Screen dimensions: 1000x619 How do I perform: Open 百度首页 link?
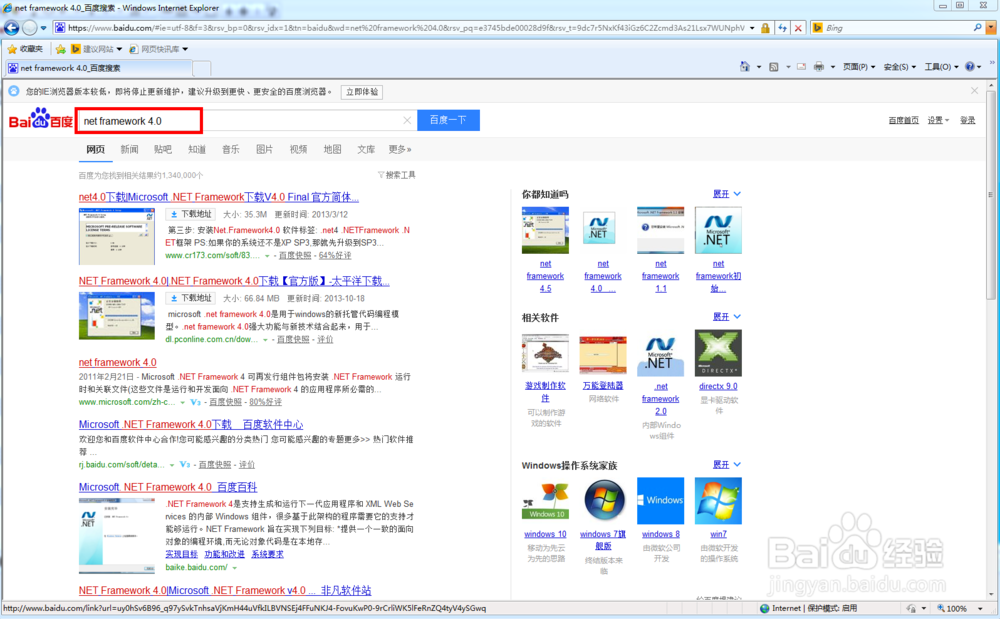point(903,120)
